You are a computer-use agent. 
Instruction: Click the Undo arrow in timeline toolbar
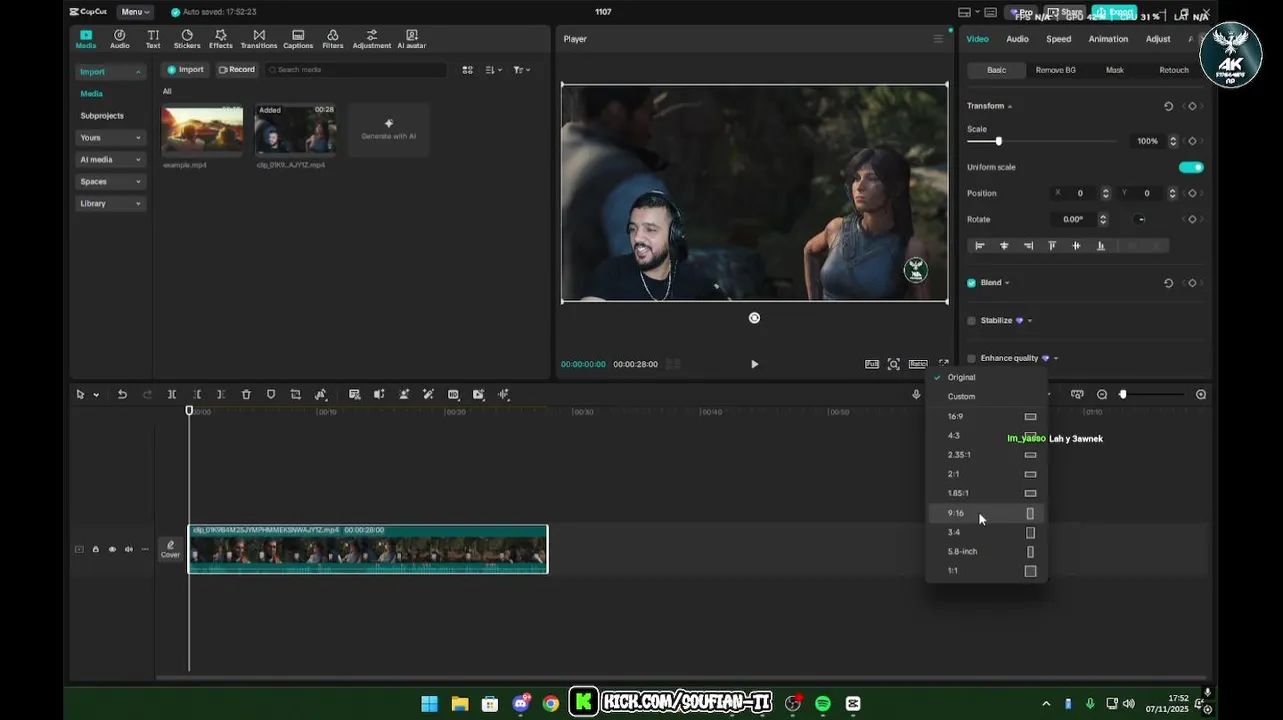pyautogui.click(x=122, y=395)
